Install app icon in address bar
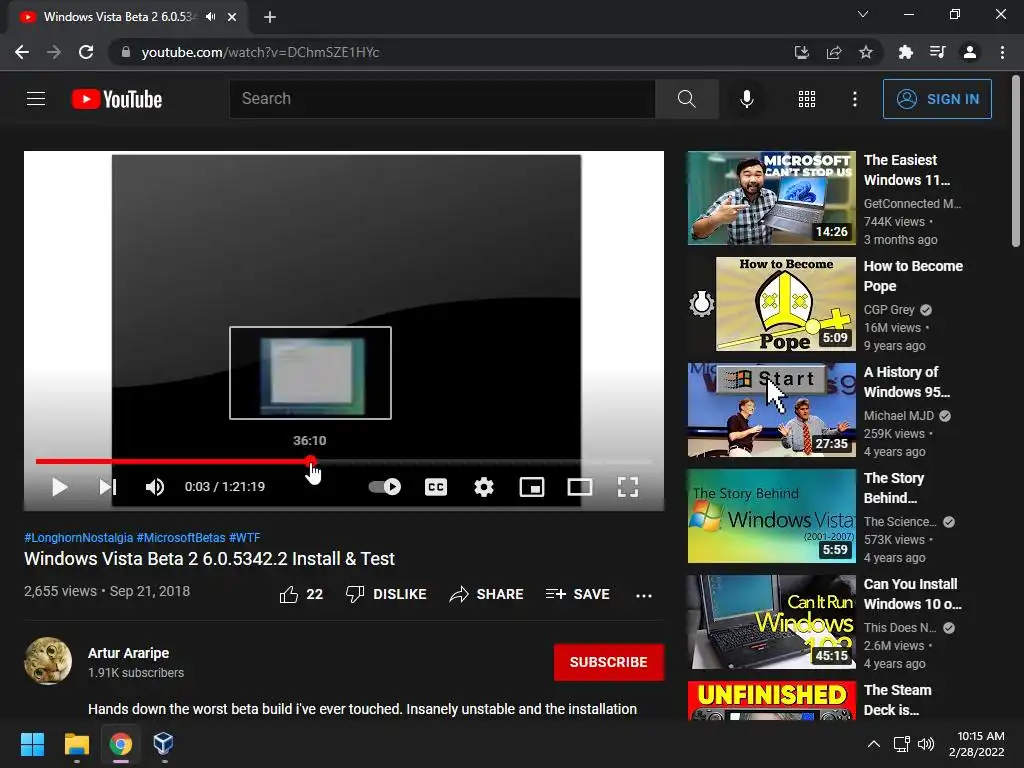This screenshot has height=768, width=1024. (x=801, y=52)
